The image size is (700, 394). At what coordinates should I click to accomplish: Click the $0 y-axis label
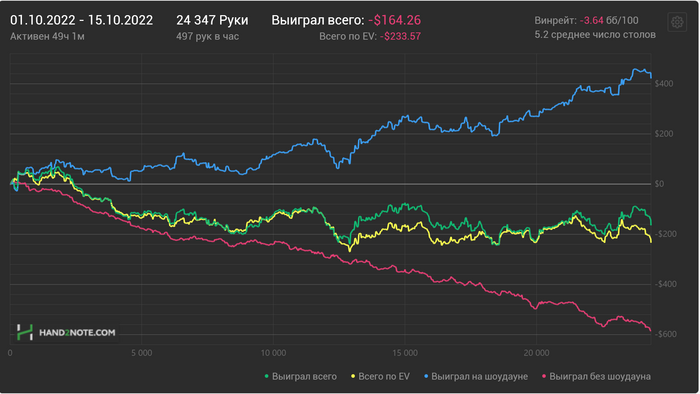click(x=659, y=184)
